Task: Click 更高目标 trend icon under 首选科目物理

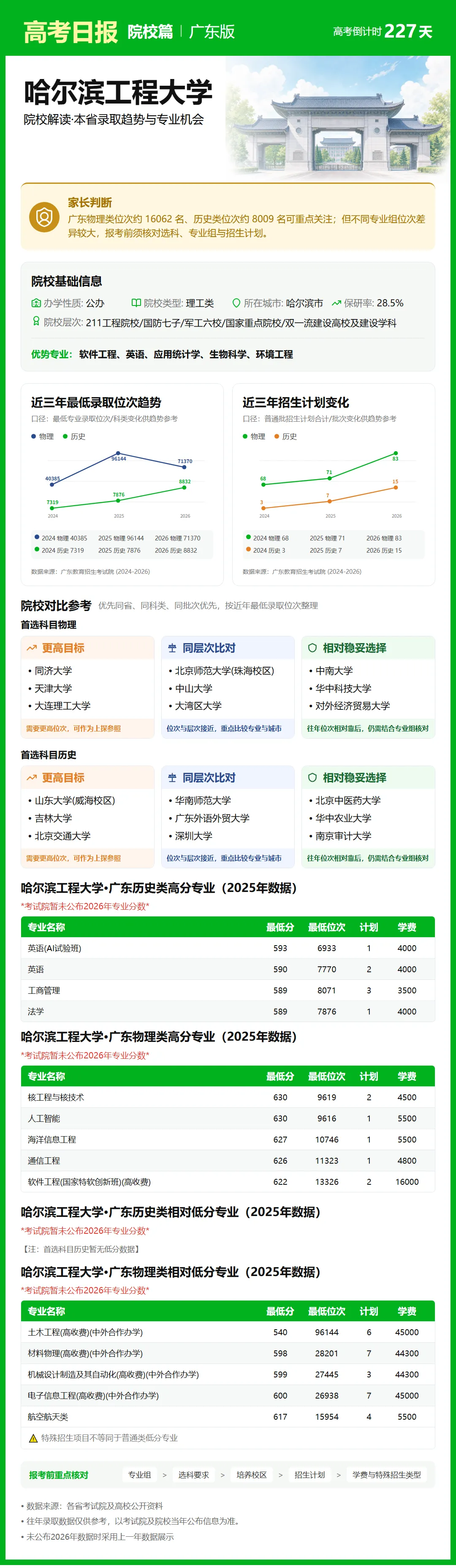Action: click(x=32, y=648)
